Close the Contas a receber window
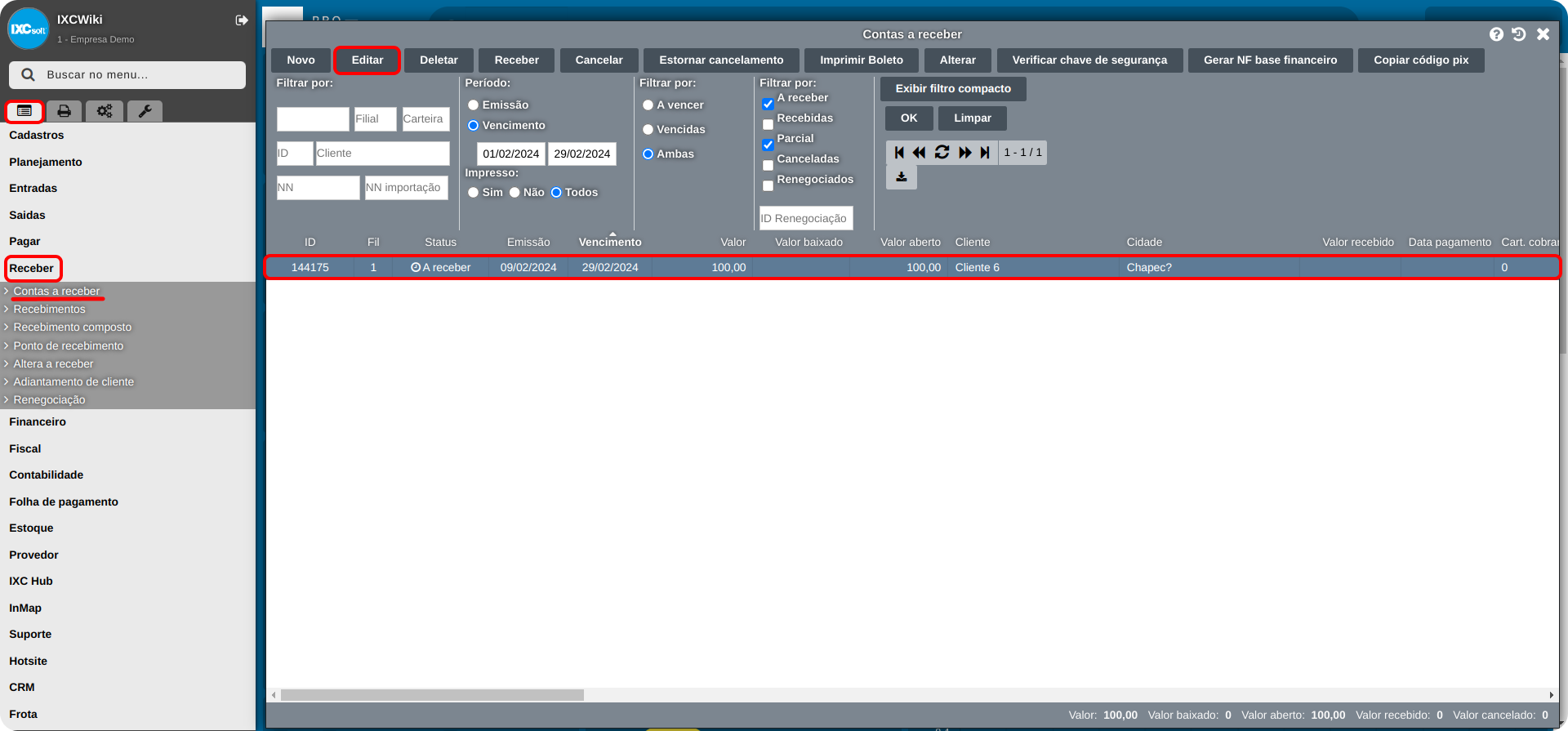 click(x=1543, y=34)
